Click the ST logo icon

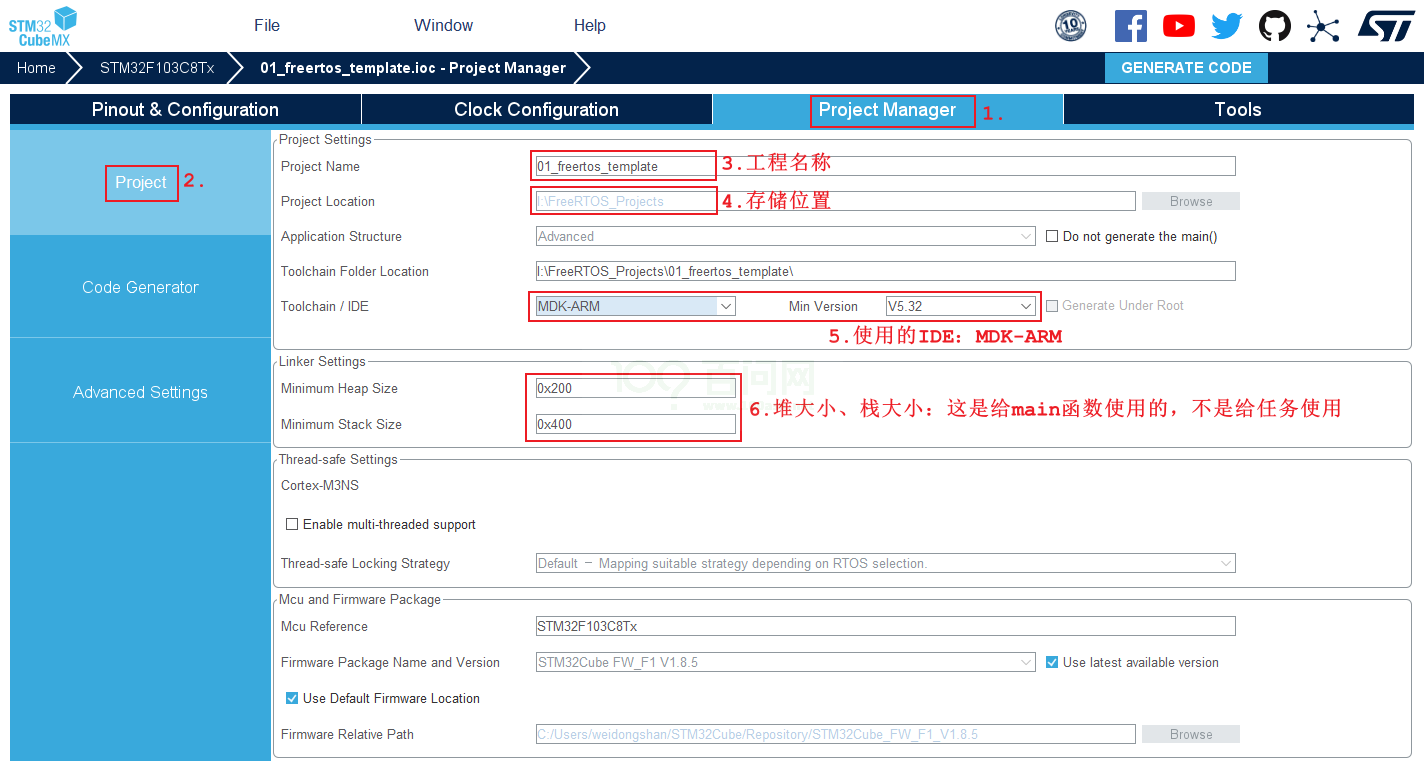1386,26
